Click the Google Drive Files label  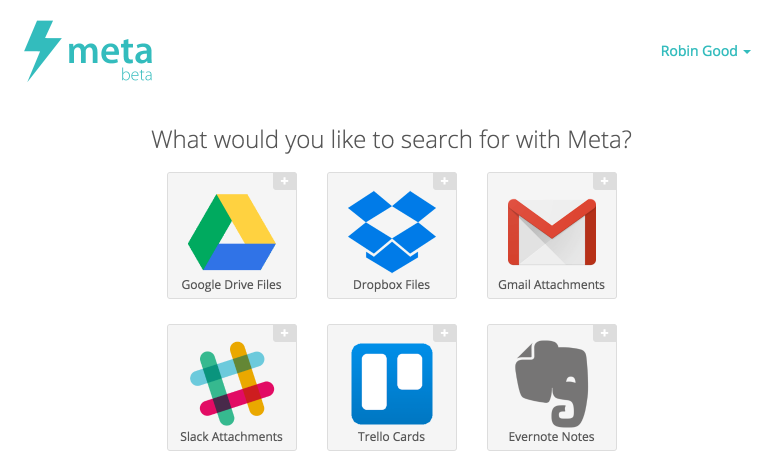click(231, 285)
